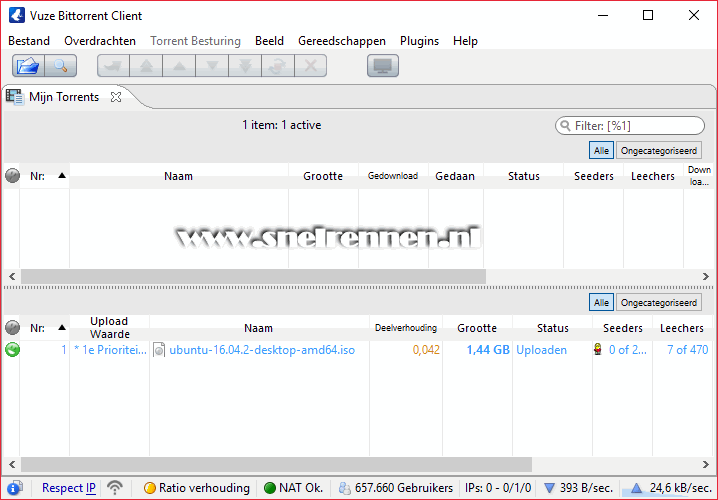Sort upper table by Nr: column

coord(45,176)
